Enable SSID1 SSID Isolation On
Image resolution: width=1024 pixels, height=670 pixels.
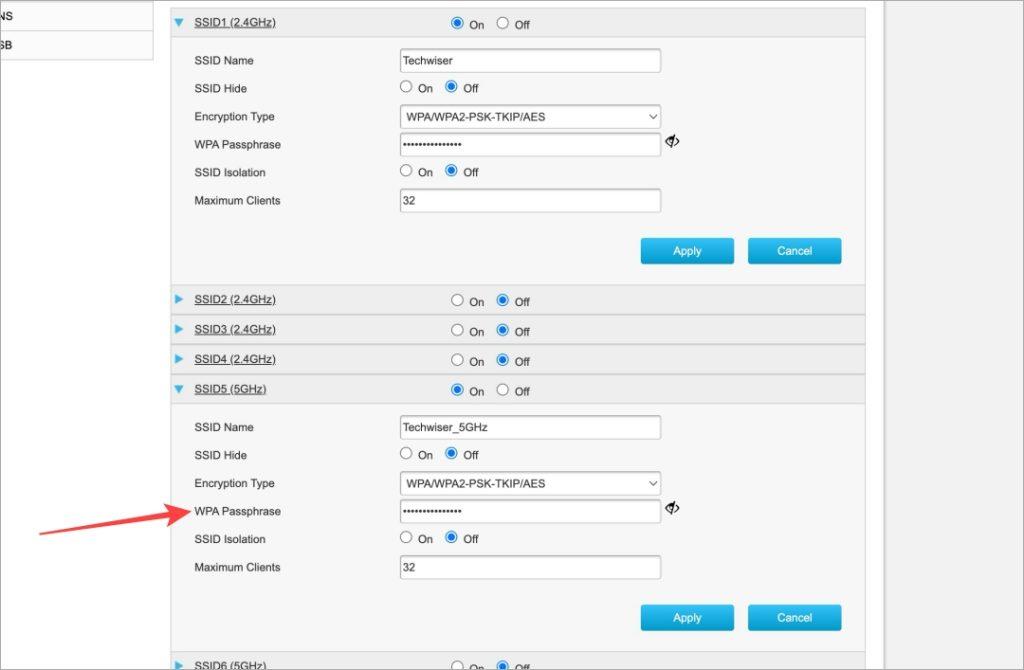[x=406, y=170]
